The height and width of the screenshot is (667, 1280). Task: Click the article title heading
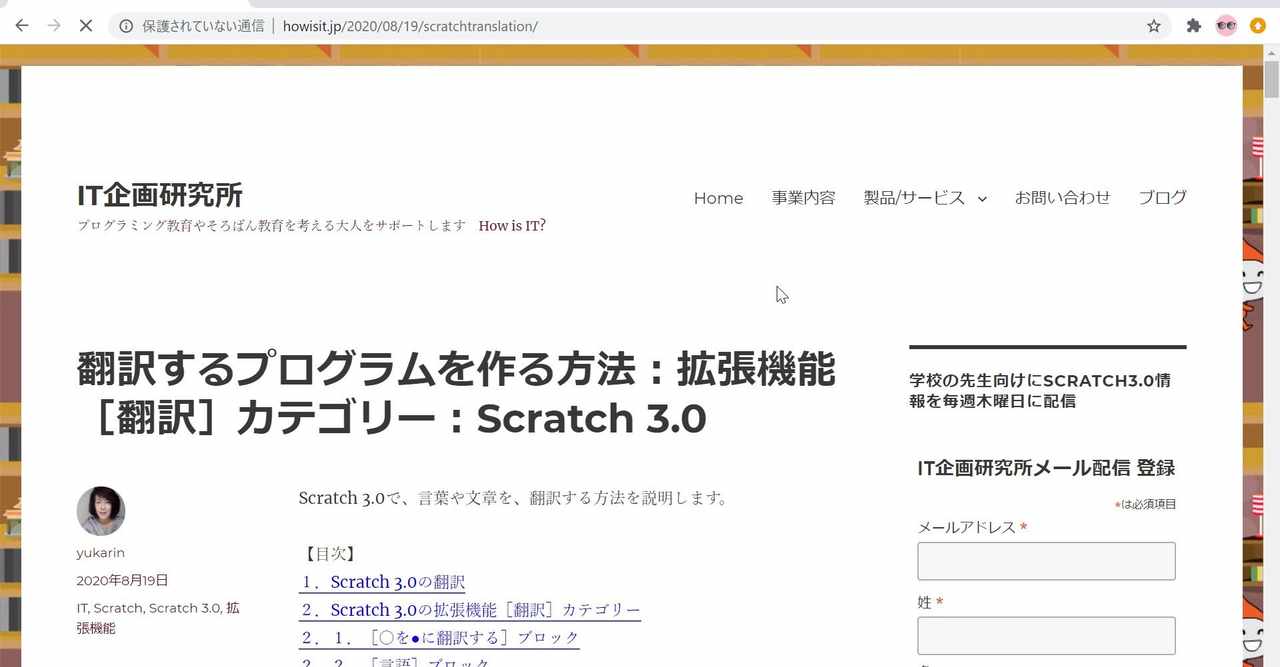[x=456, y=394]
